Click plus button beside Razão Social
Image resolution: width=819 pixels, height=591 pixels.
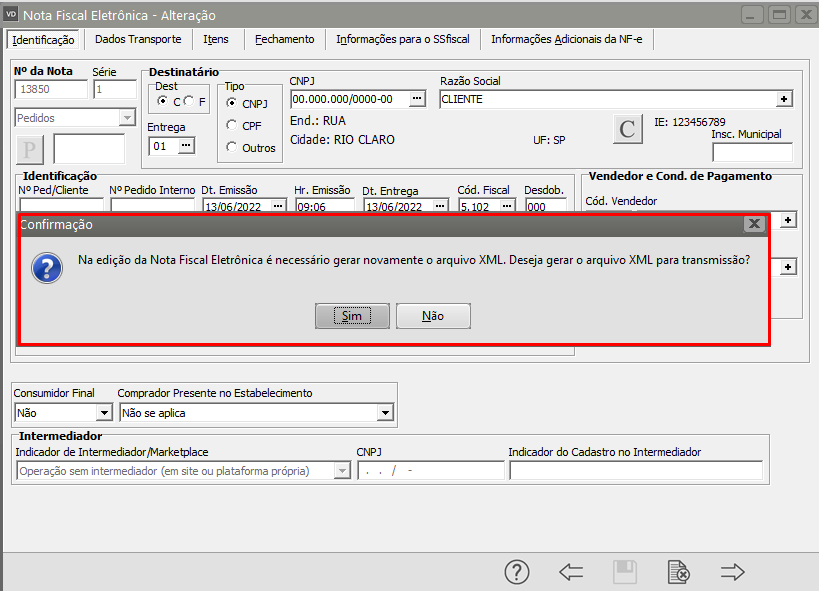pos(785,99)
